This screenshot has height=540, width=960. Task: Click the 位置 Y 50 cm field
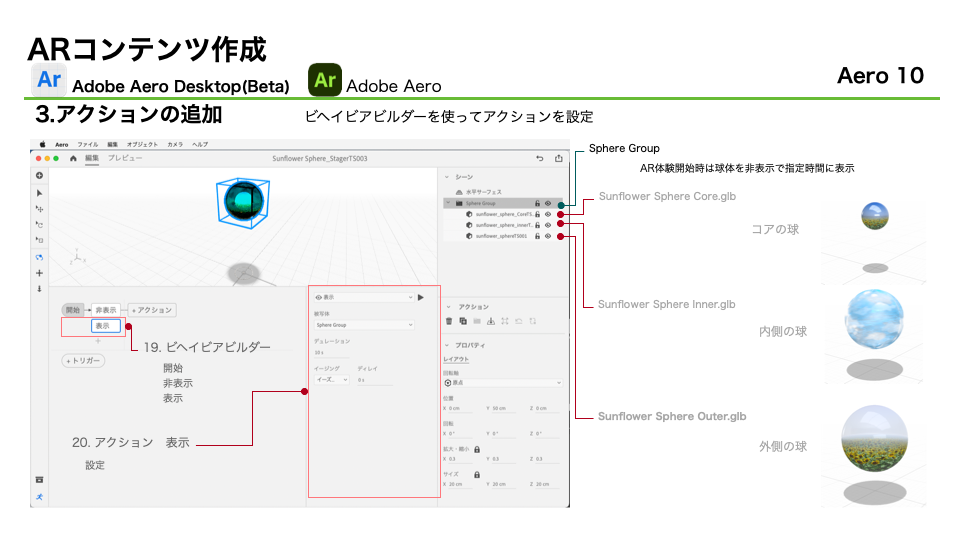(504, 408)
